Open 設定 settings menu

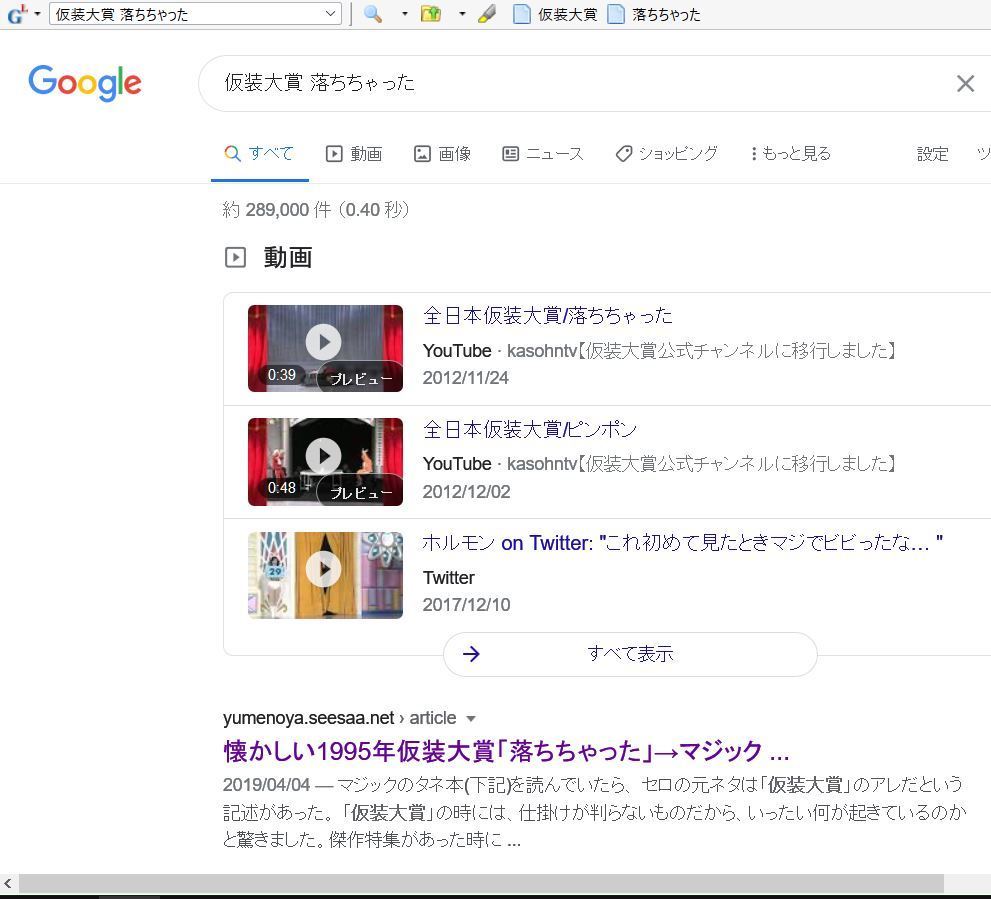[x=933, y=154]
